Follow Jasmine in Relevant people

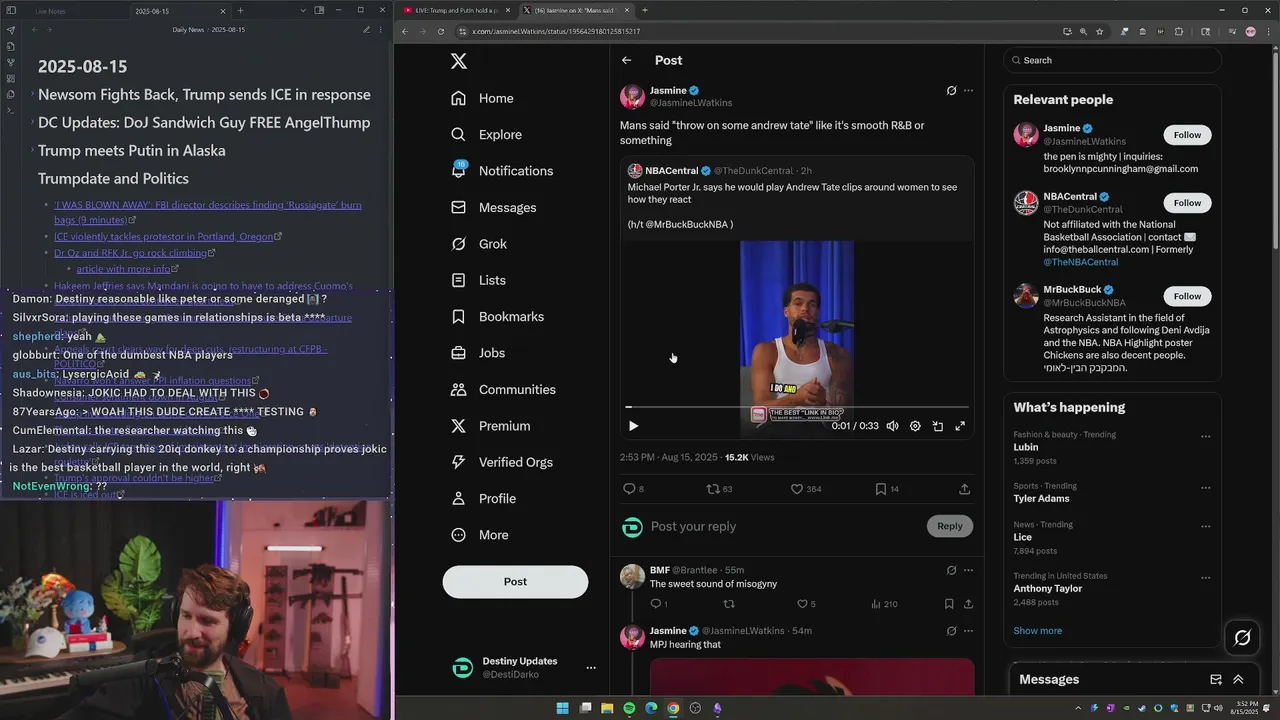point(1187,135)
